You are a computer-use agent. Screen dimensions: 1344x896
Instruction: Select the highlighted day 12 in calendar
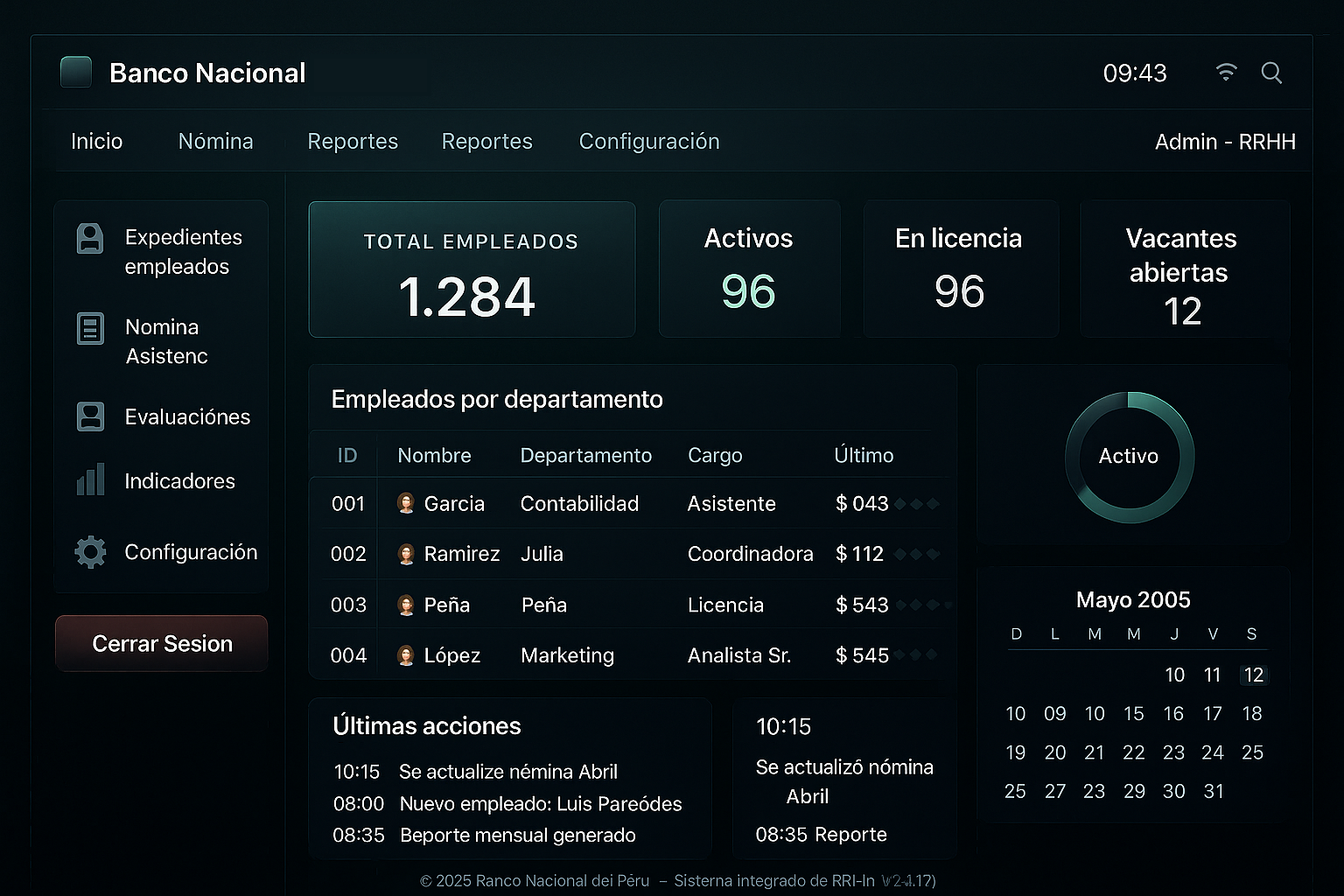(x=1253, y=675)
